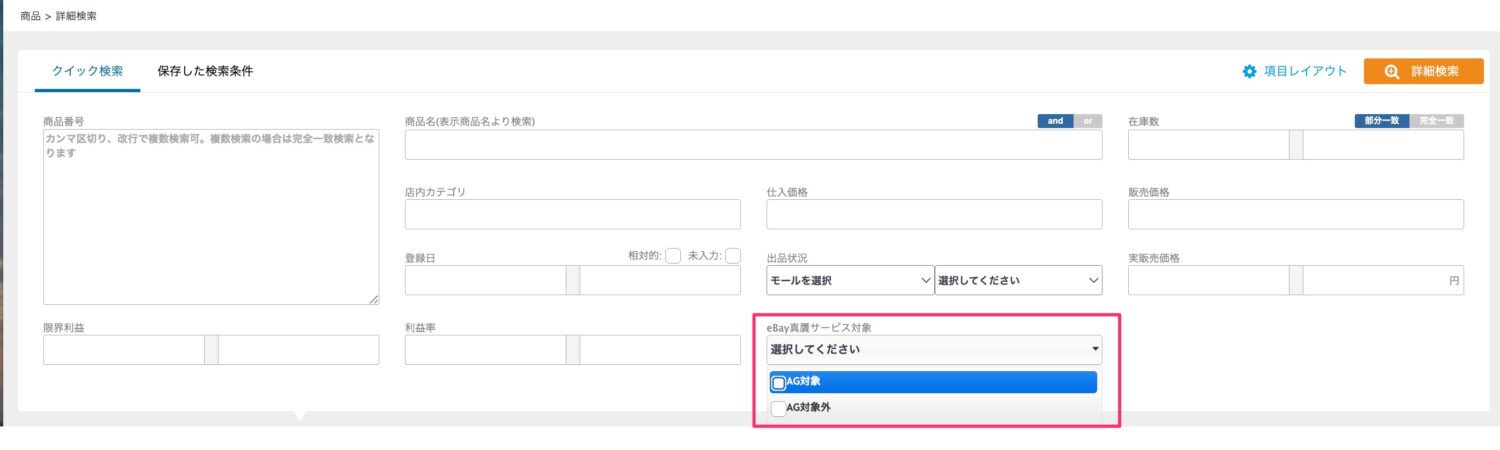1500x450 pixels.
Task: Check the AG対象外 checkbox
Action: [779, 408]
